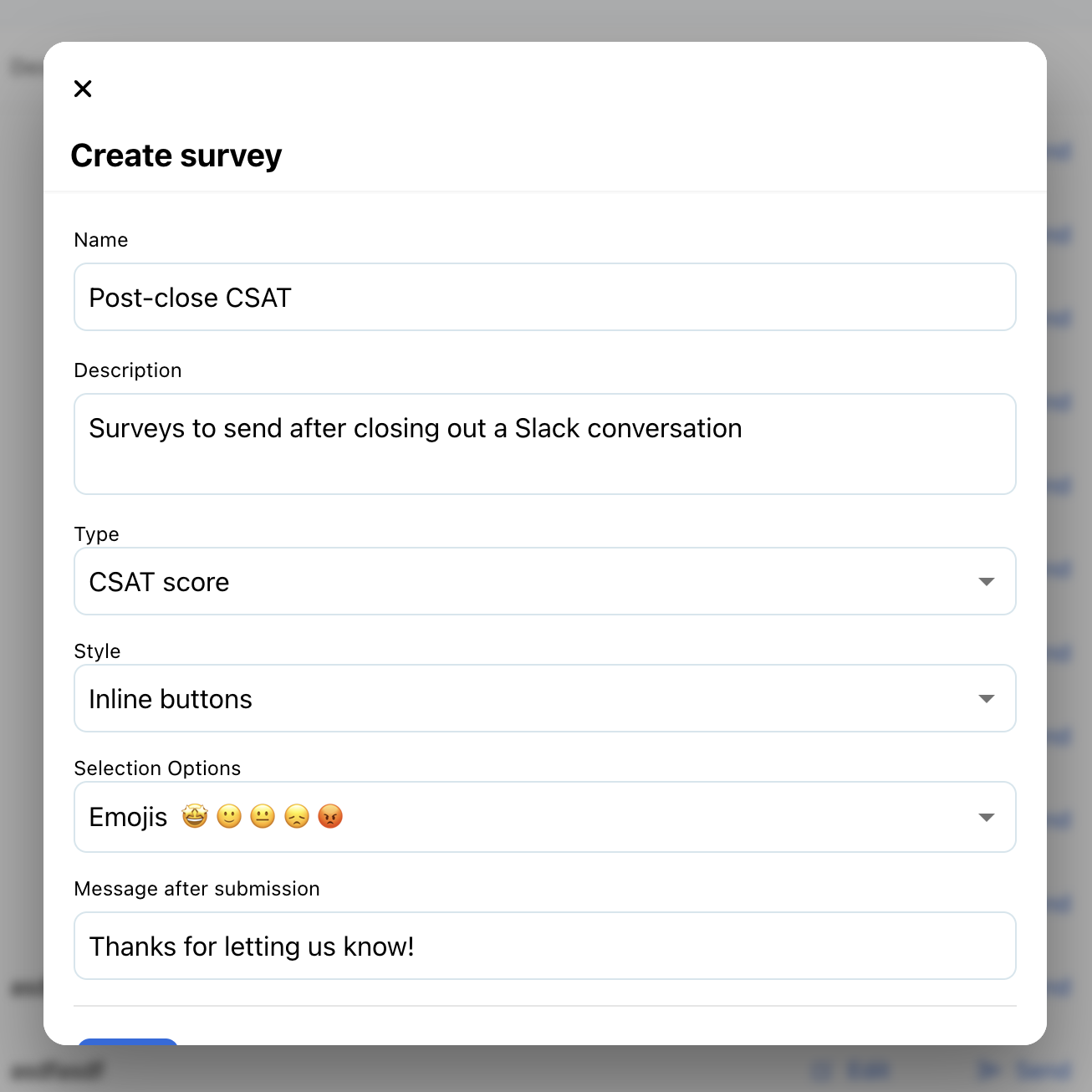Close the Create survey dialog with the X icon
The image size is (1092, 1092).
pyautogui.click(x=83, y=89)
